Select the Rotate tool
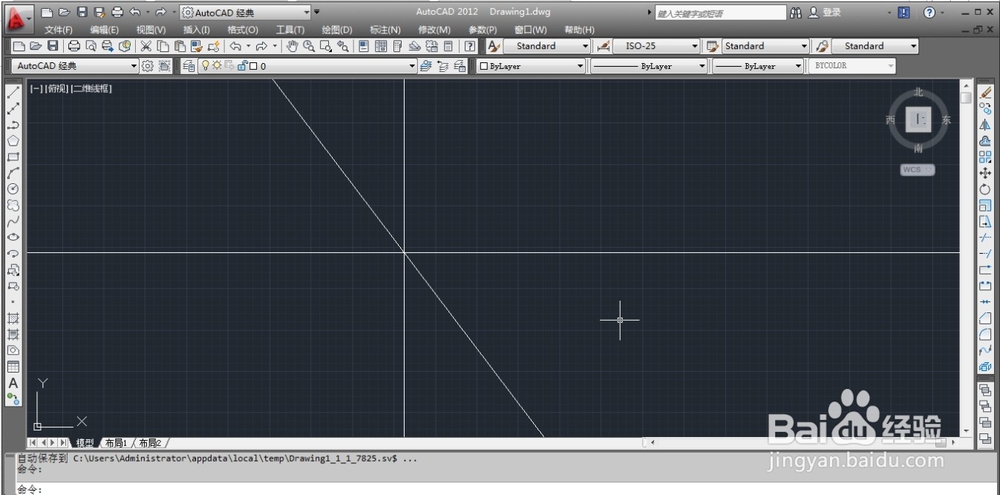This screenshot has height=495, width=1000. coord(985,189)
